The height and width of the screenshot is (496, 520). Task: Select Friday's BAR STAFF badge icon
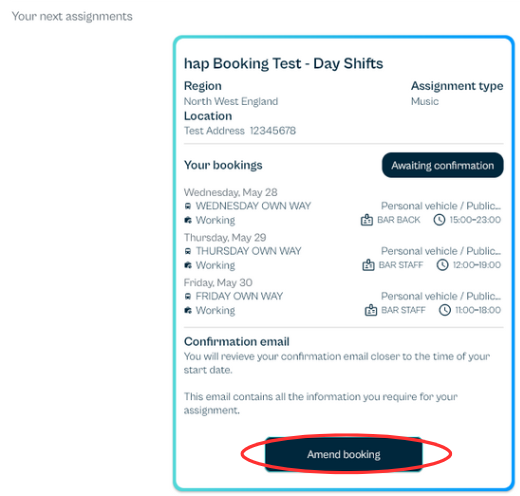click(371, 310)
